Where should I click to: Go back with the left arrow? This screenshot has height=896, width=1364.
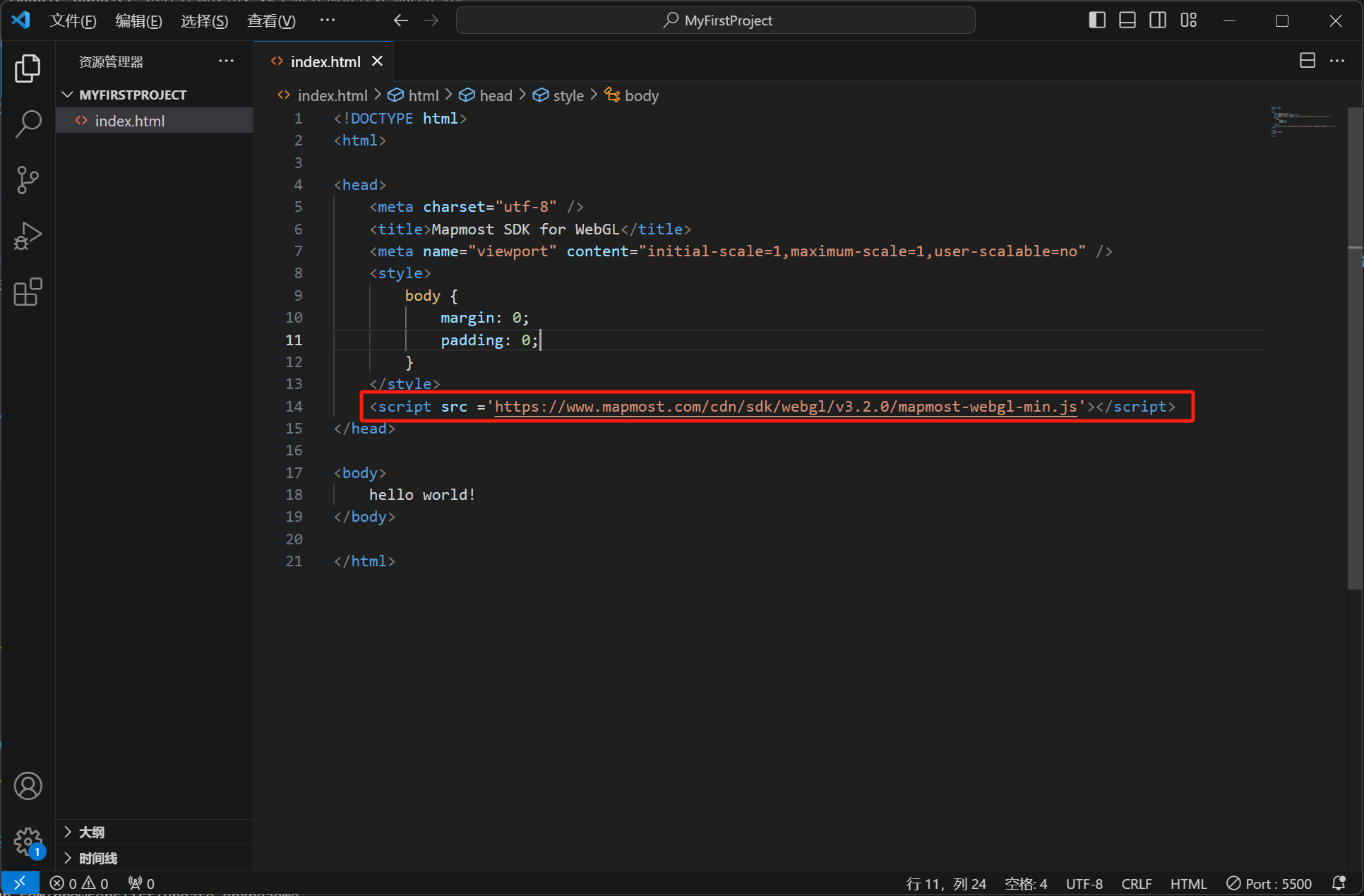pos(401,20)
